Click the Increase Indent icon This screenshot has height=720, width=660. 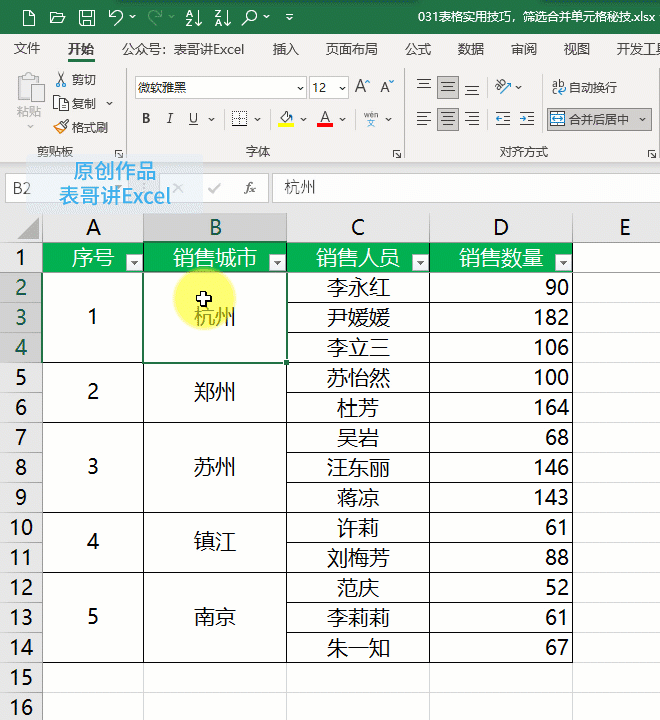coord(527,119)
